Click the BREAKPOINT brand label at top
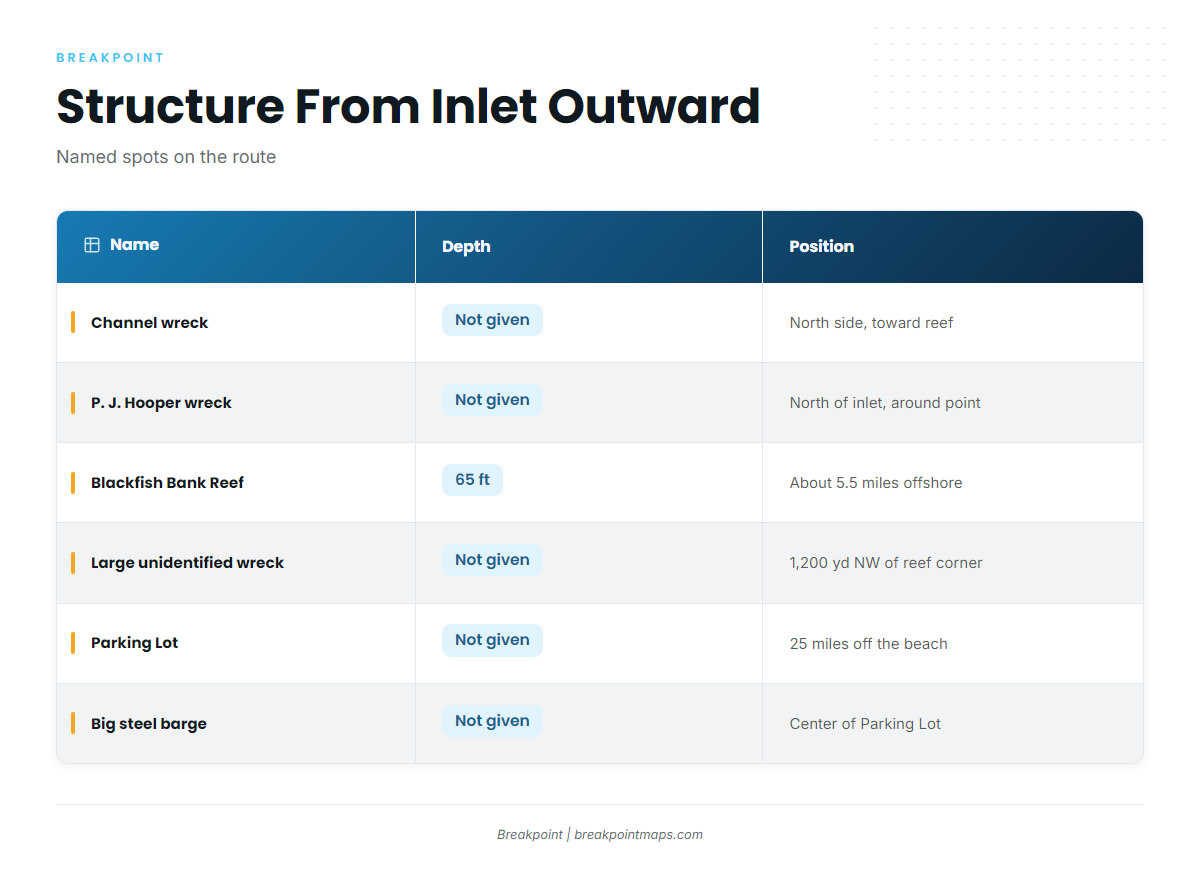The image size is (1200, 869). [110, 58]
